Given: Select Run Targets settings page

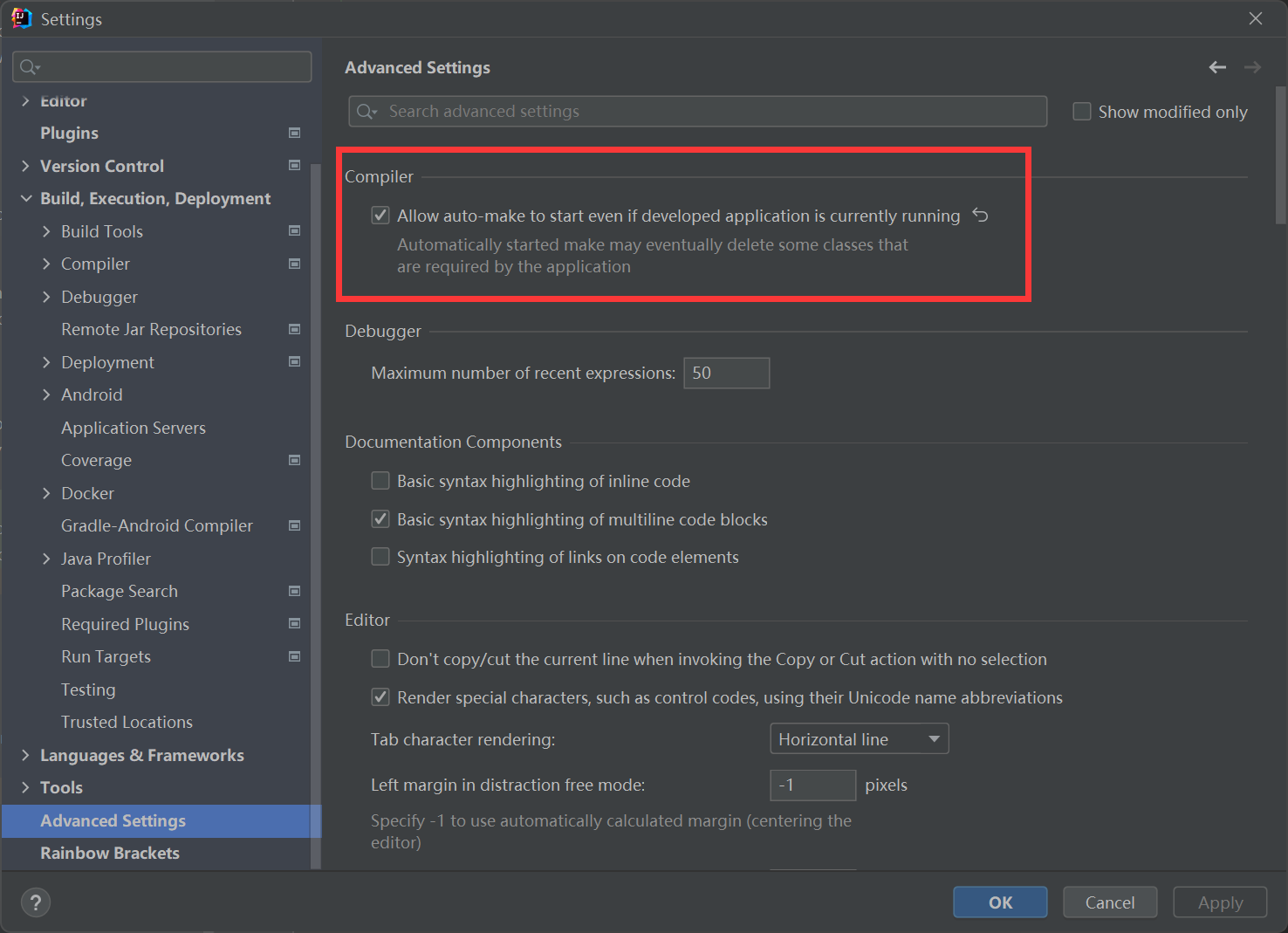Looking at the screenshot, I should tap(106, 656).
